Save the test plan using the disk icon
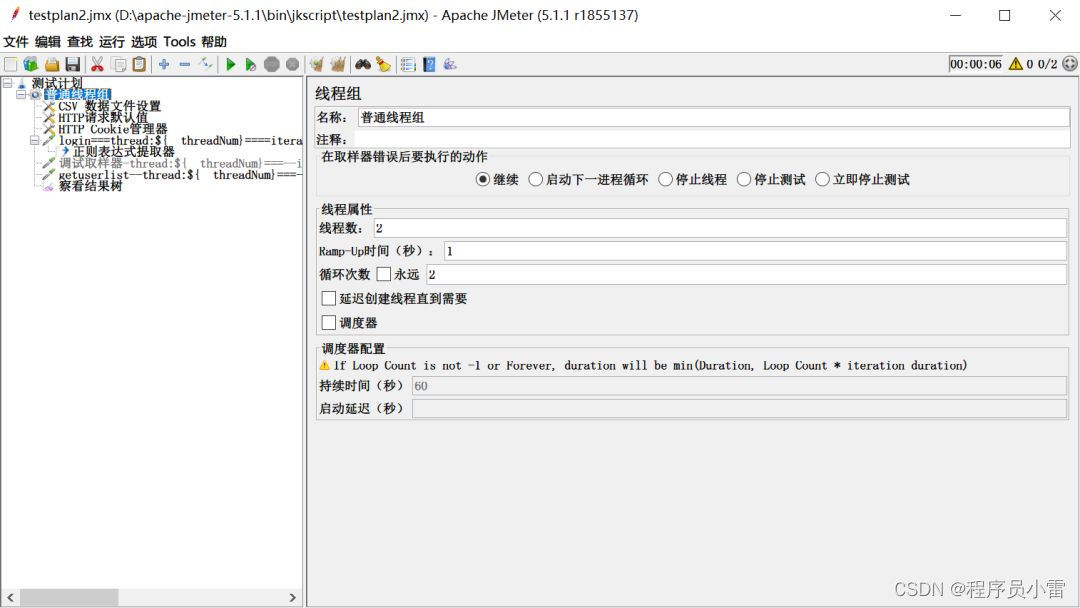This screenshot has width=1080, height=608. [x=69, y=64]
